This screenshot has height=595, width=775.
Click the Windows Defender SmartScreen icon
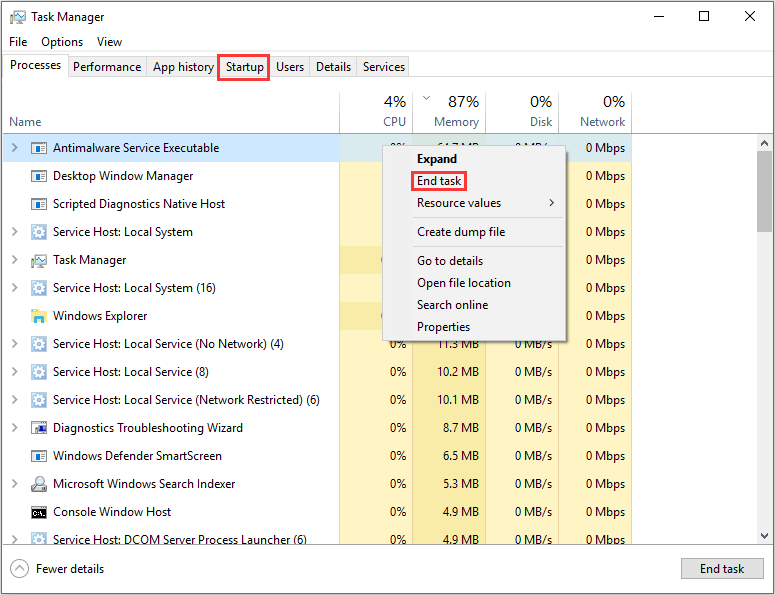(39, 456)
